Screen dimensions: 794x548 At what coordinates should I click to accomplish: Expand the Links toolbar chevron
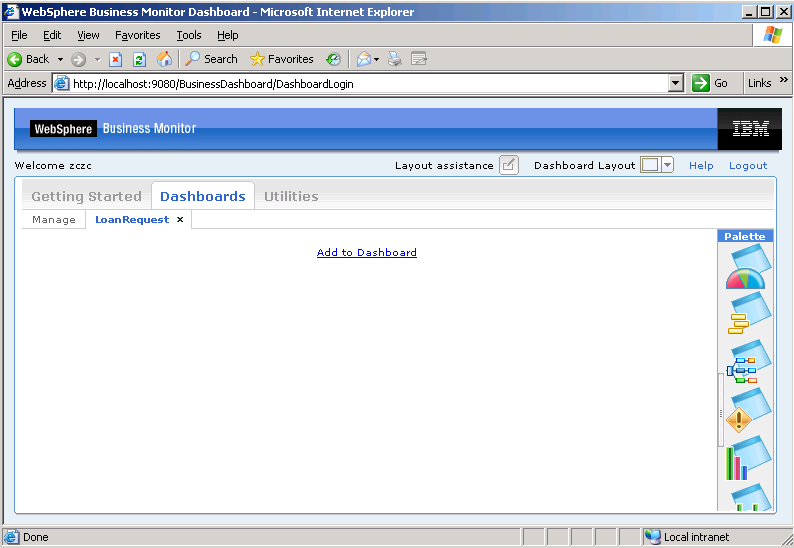pyautogui.click(x=783, y=80)
